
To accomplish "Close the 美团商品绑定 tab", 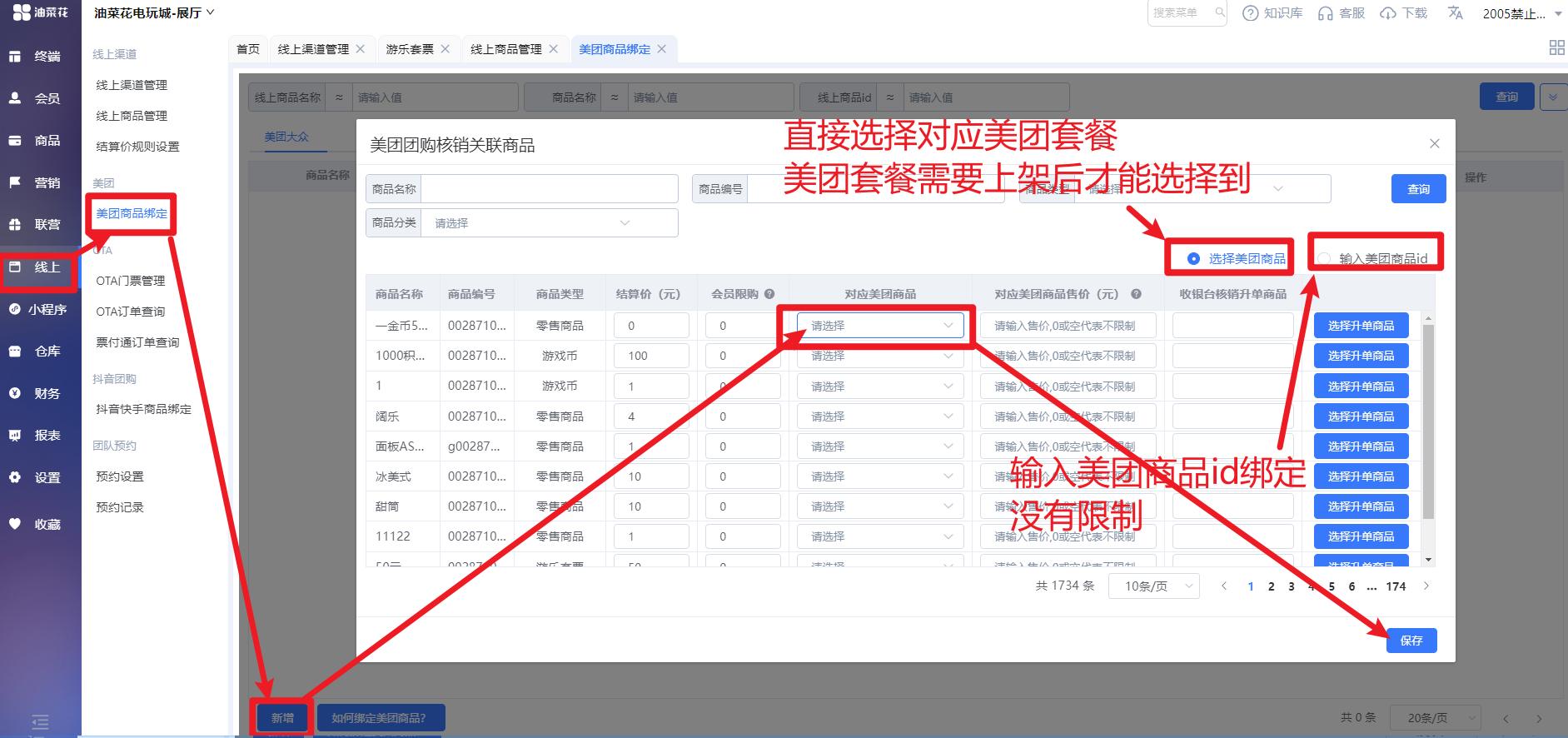I will (662, 49).
